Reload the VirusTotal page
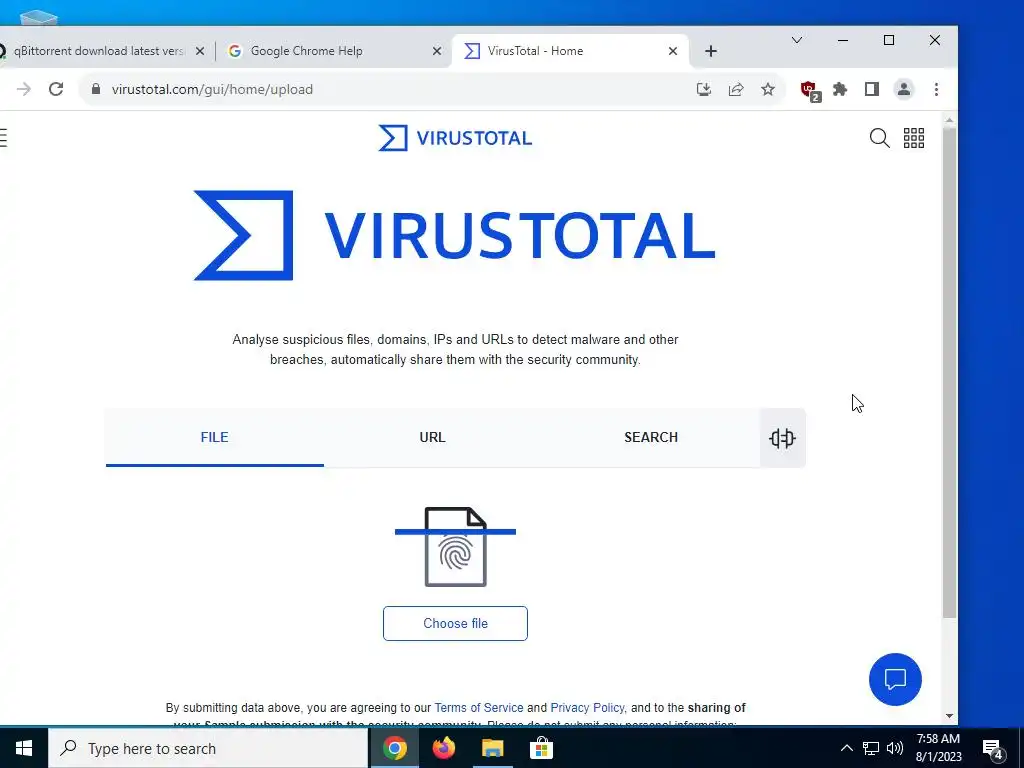This screenshot has width=1024, height=768. 56,89
